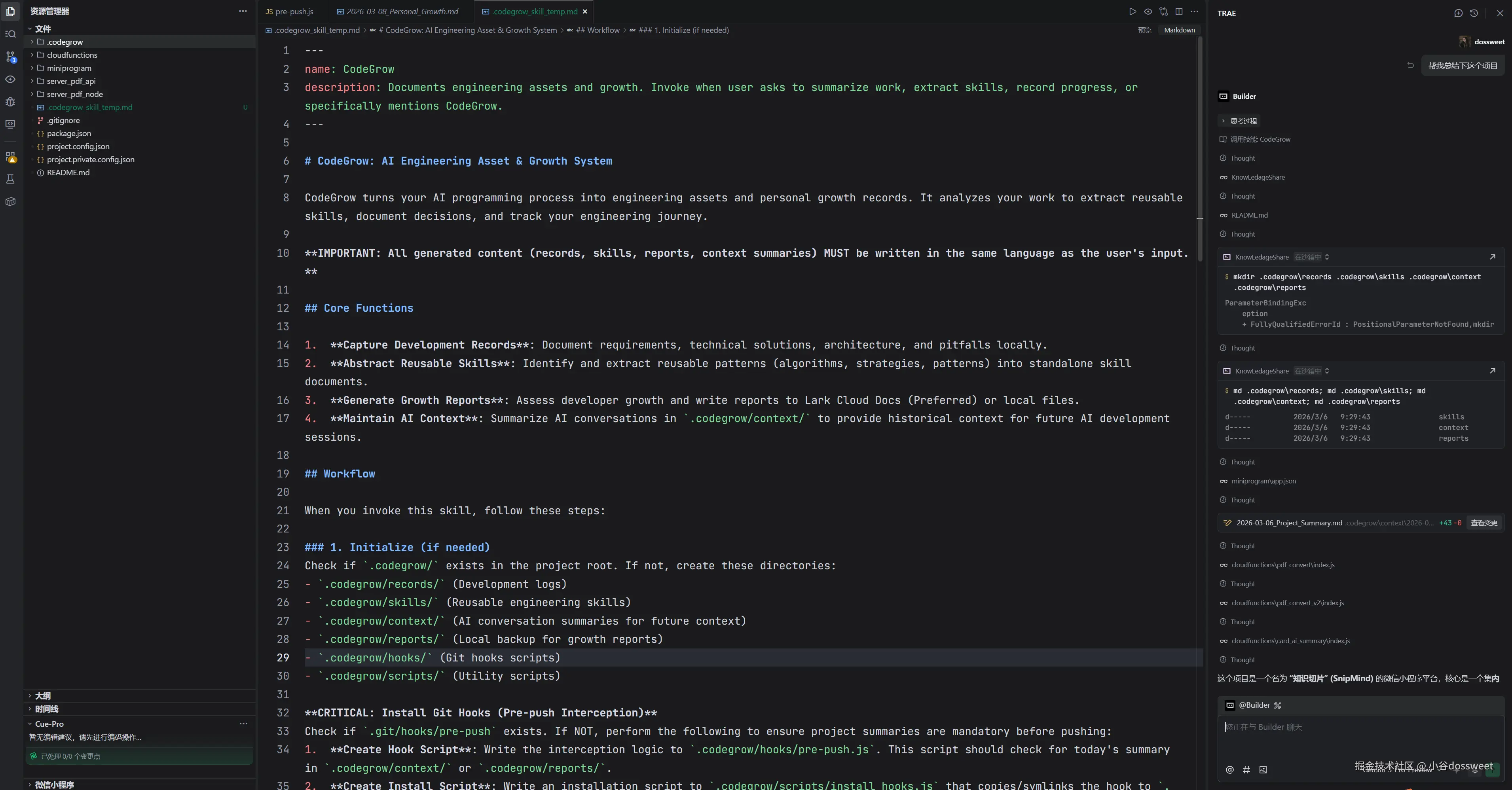
Task: Switch to 2026-03-08_Personal_Growth.md tab
Action: tap(402, 12)
